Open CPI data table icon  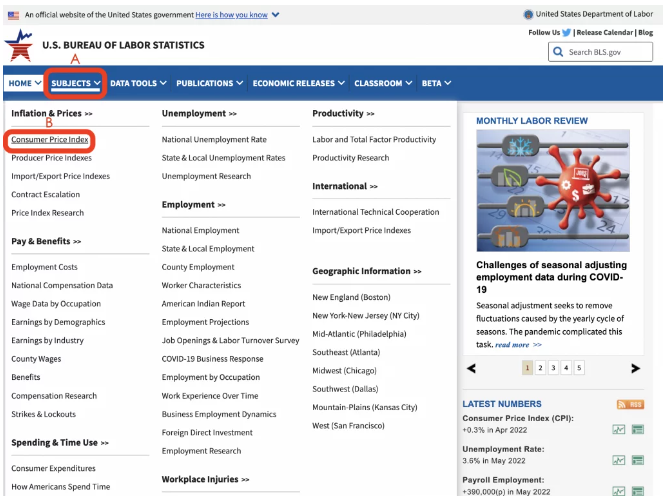[638, 429]
